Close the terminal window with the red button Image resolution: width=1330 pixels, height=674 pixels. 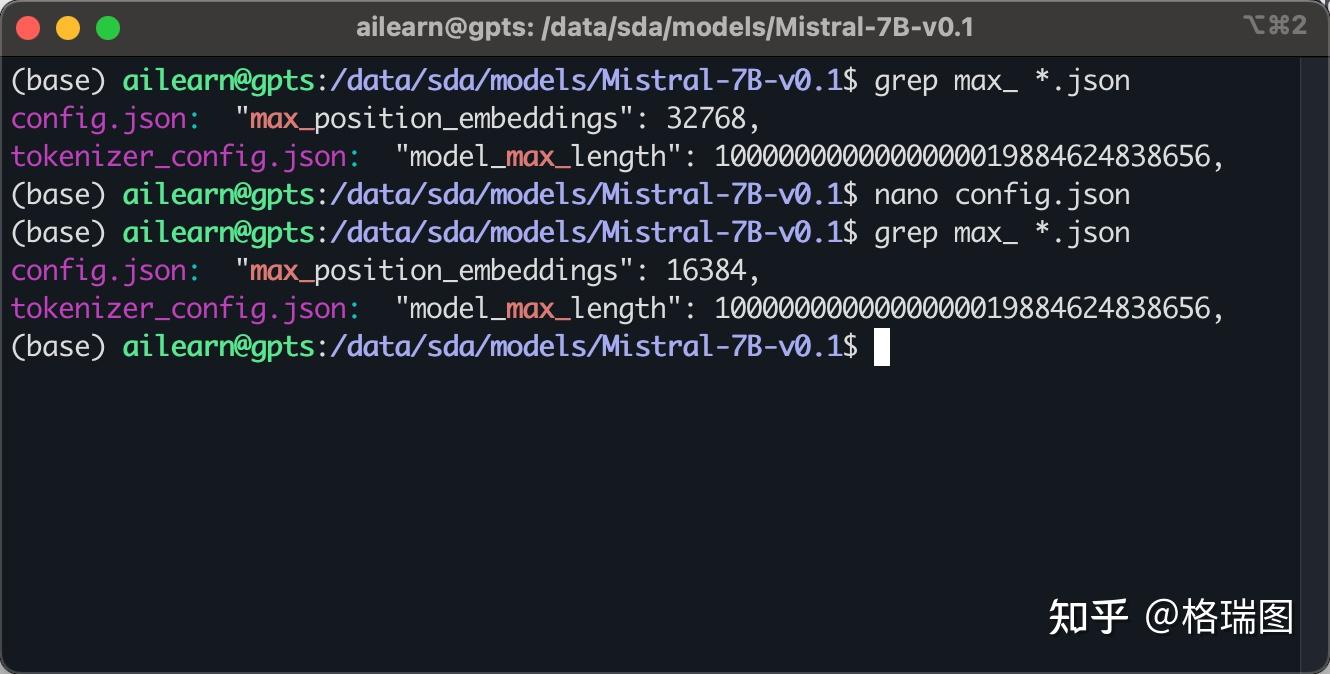click(28, 28)
